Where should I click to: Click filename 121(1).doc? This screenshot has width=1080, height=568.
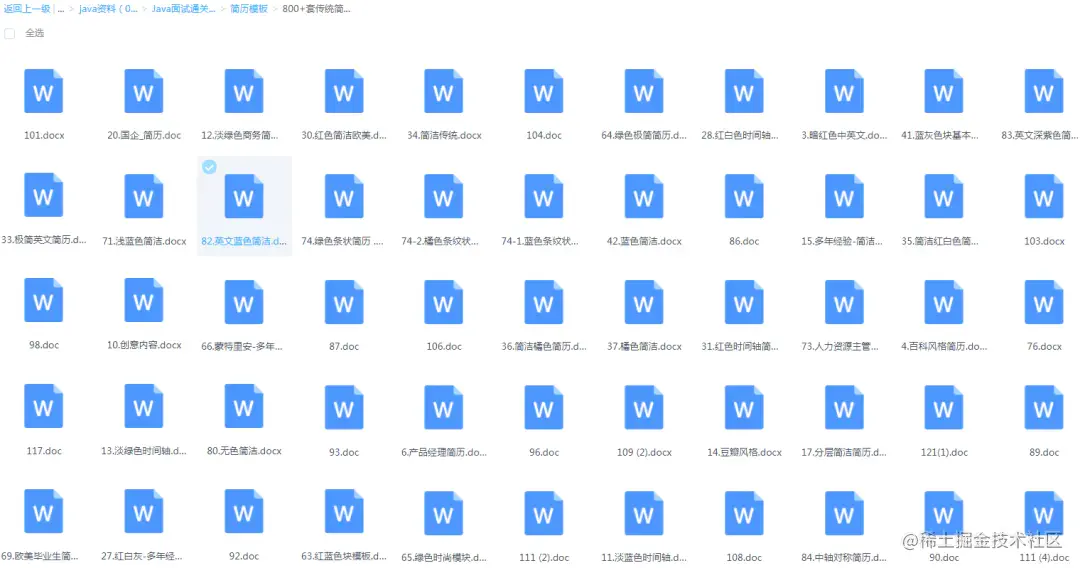944,452
